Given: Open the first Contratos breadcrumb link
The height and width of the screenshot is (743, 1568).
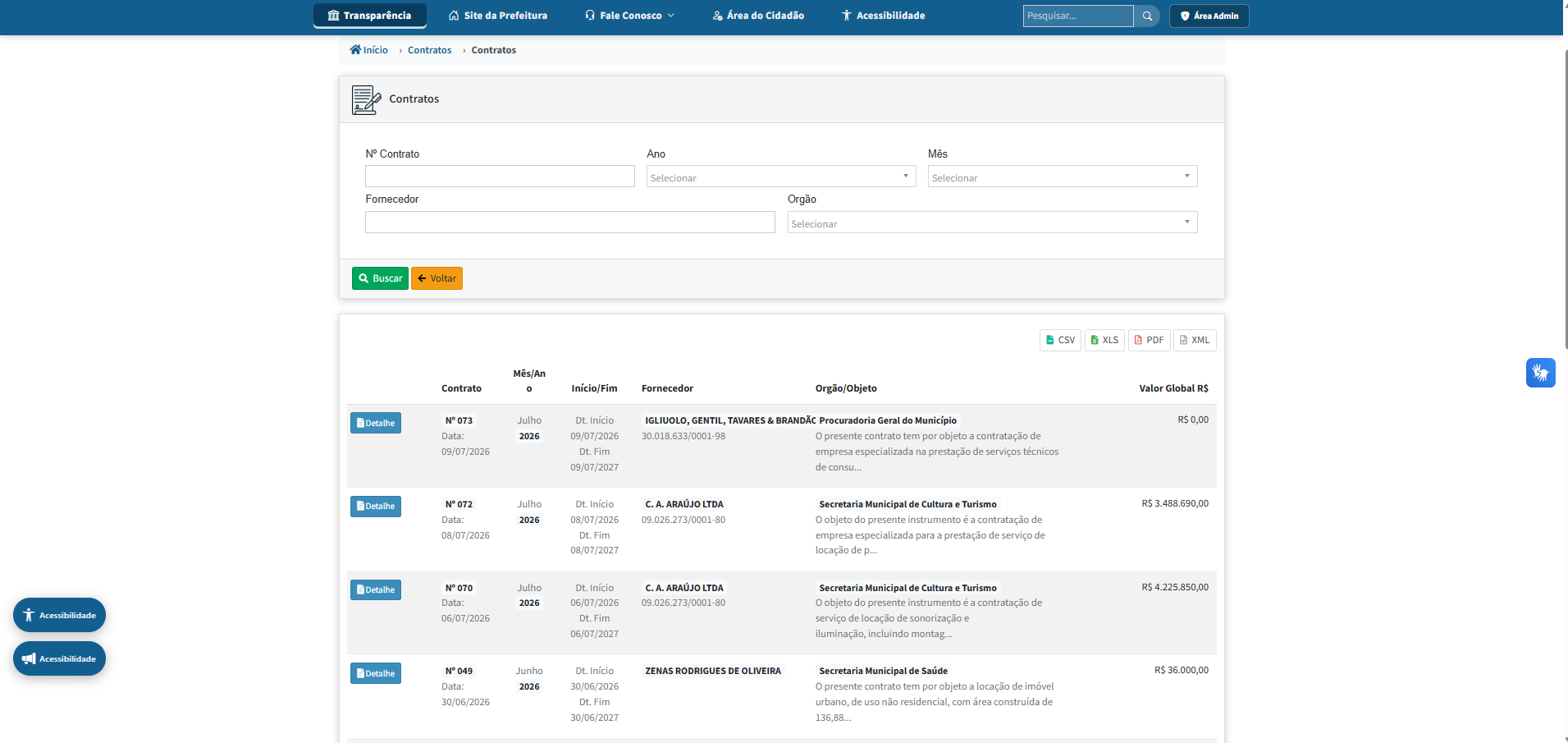Looking at the screenshot, I should tap(429, 50).
